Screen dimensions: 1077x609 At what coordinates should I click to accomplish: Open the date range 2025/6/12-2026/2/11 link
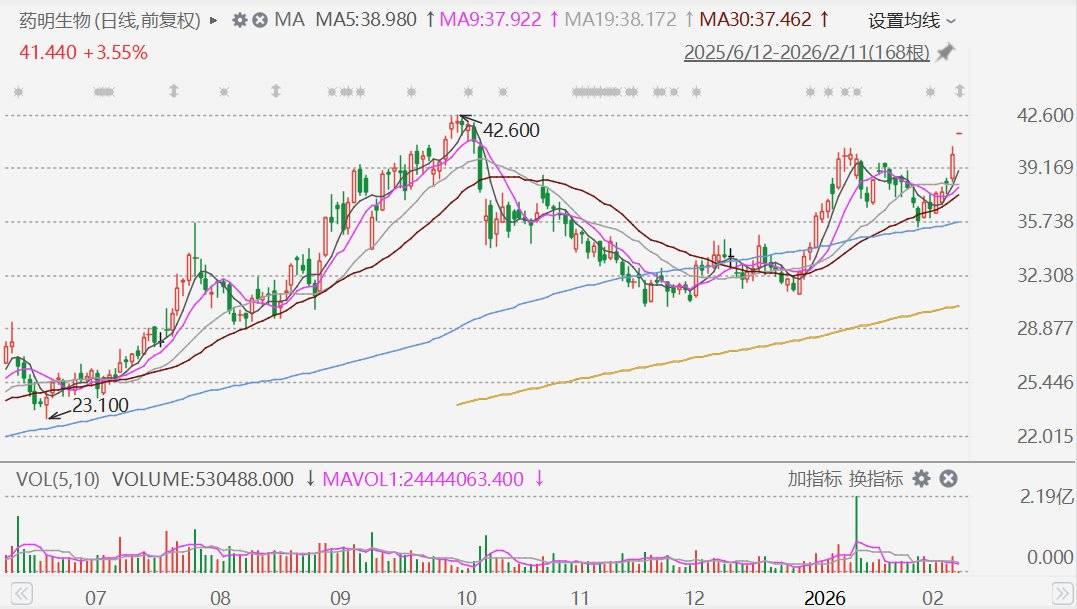(807, 53)
